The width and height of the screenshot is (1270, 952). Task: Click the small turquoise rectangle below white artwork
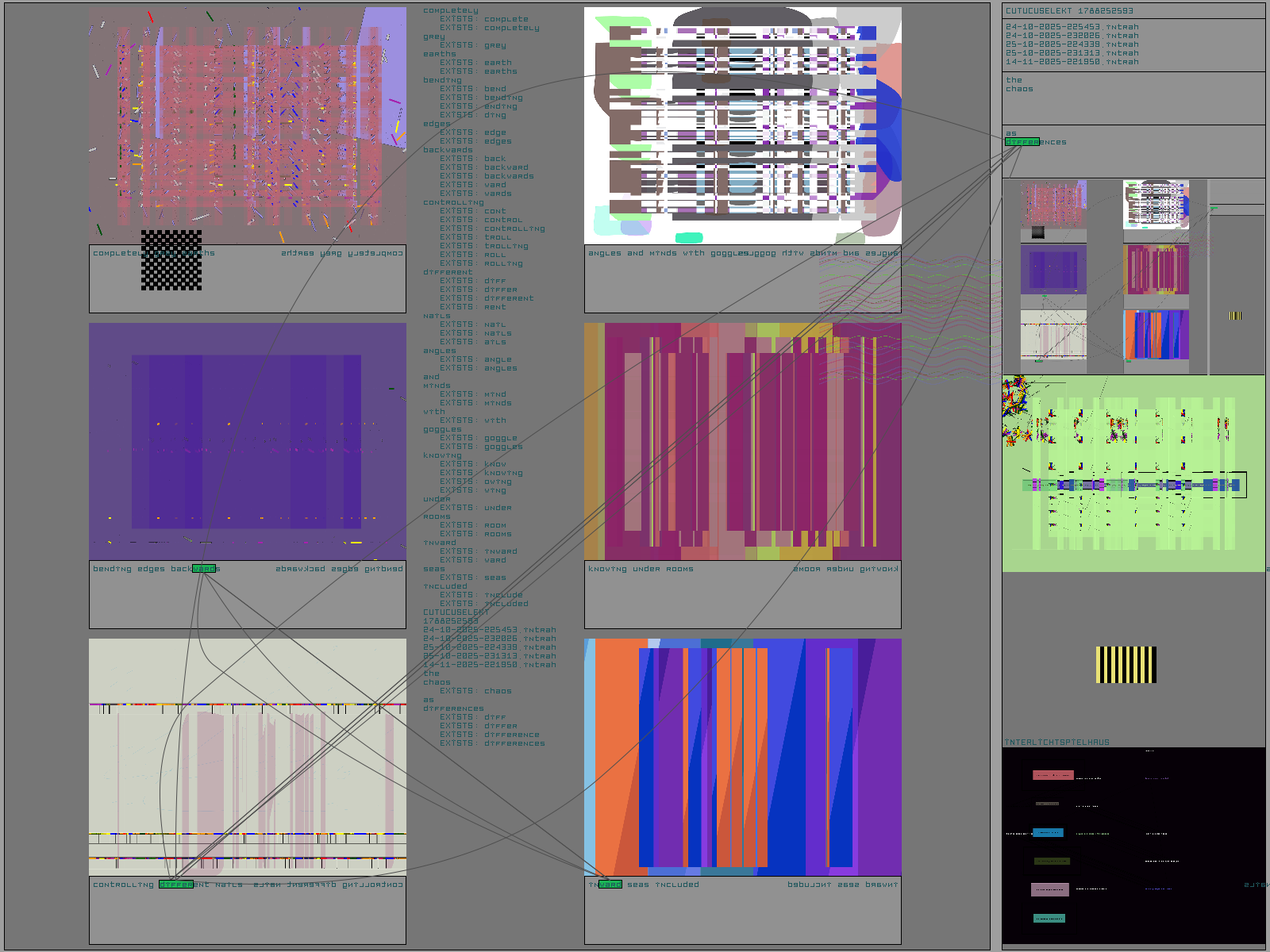[688, 237]
